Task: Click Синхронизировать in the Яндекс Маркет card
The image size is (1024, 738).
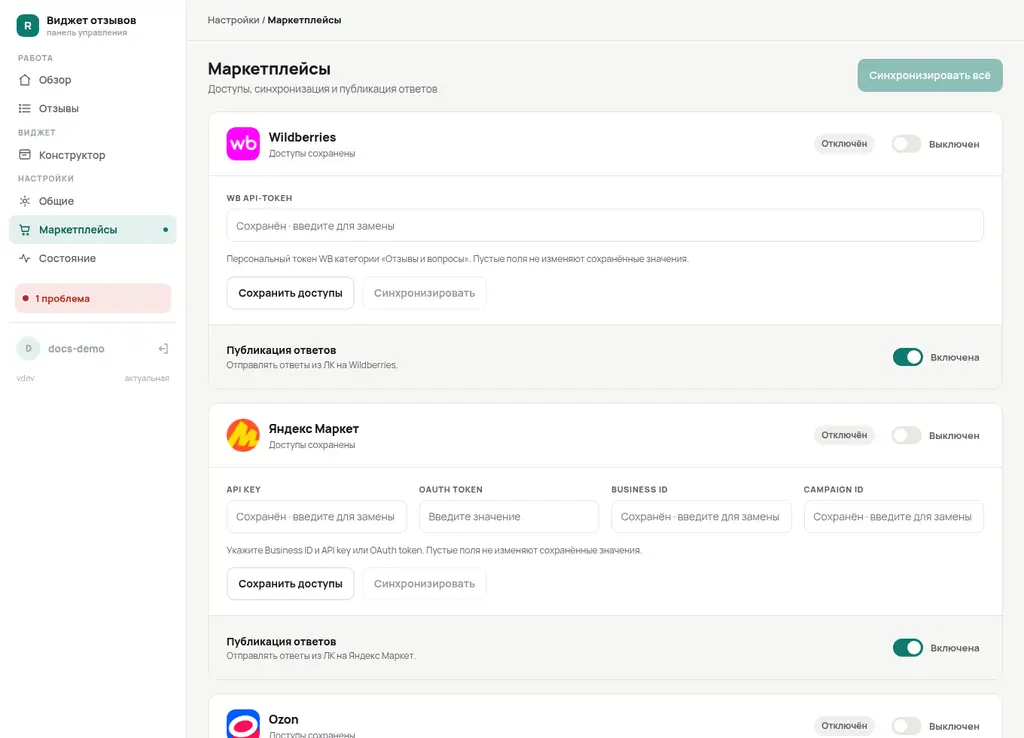Action: tap(424, 584)
